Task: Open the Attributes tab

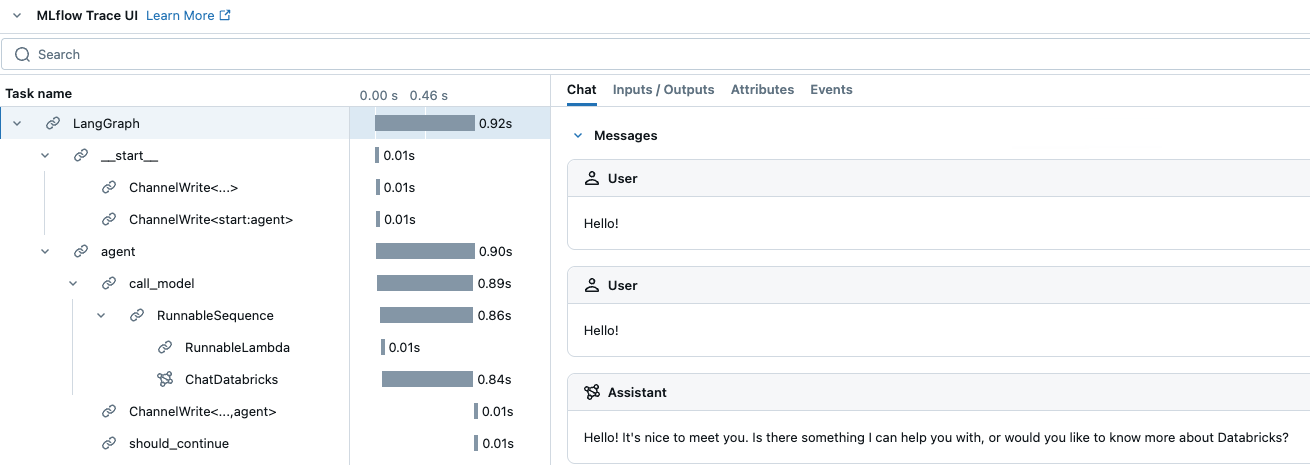Action: 762,90
